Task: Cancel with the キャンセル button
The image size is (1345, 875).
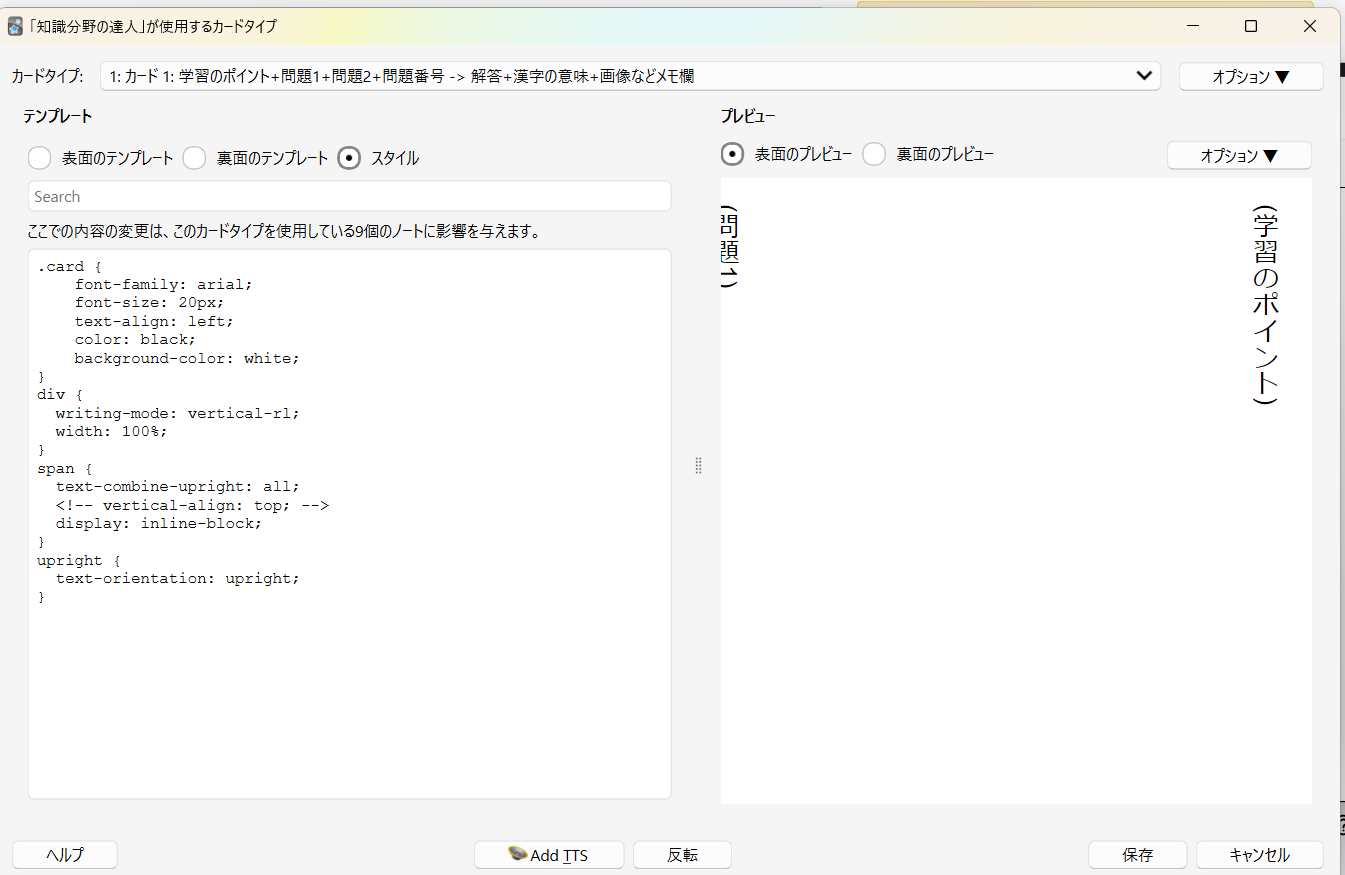Action: 1260,855
